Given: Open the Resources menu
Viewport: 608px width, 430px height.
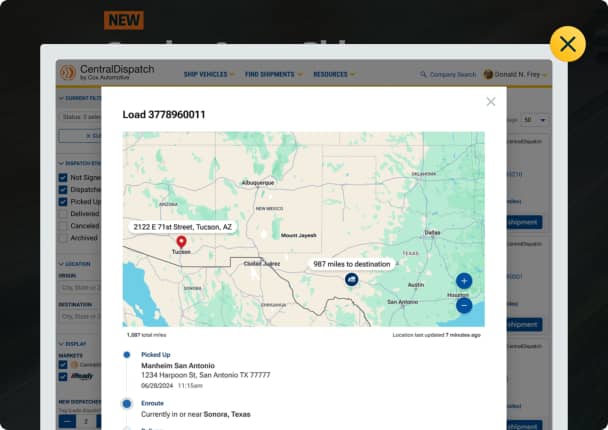Looking at the screenshot, I should pyautogui.click(x=334, y=74).
